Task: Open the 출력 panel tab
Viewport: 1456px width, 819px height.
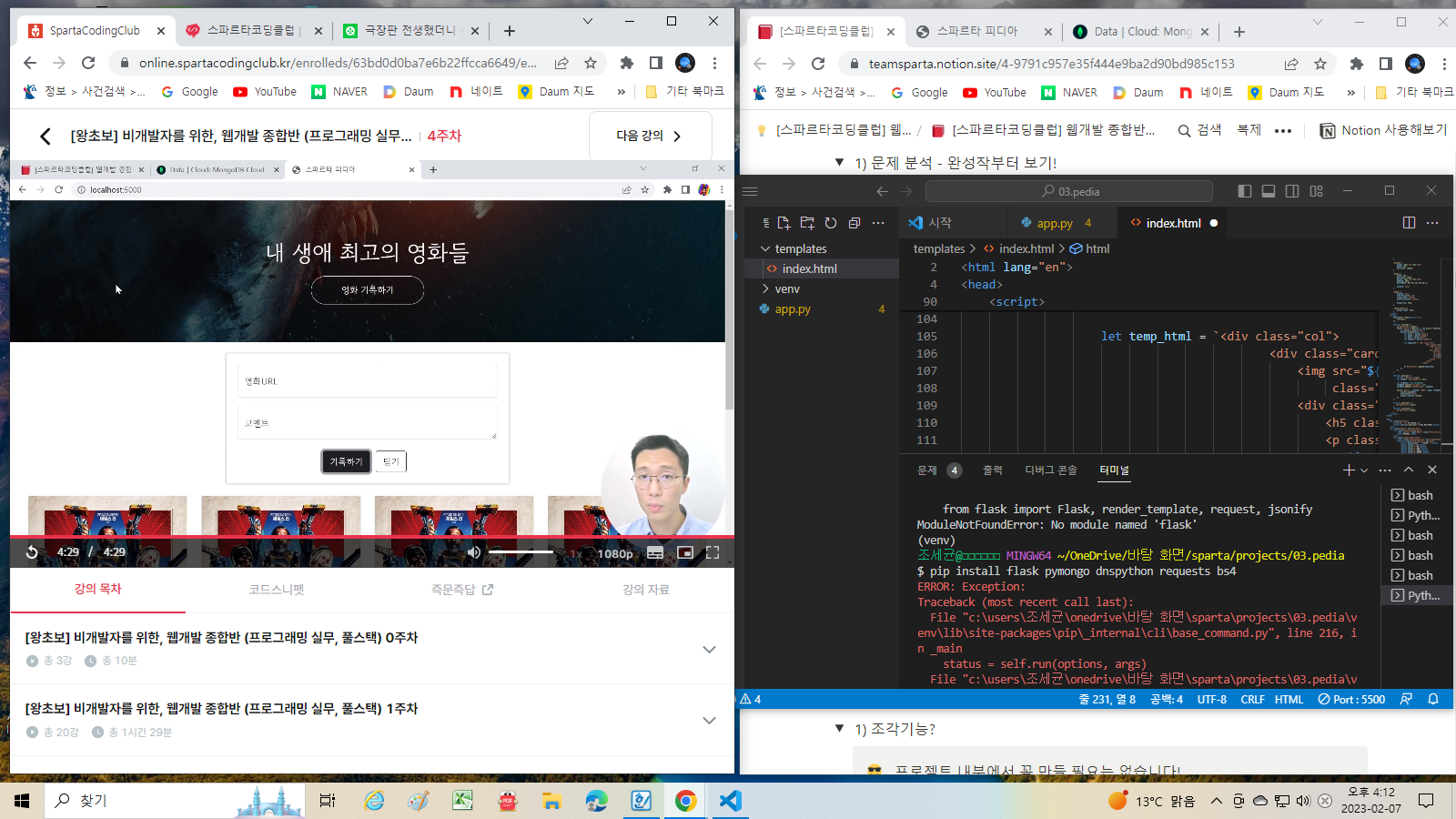Action: point(993,470)
